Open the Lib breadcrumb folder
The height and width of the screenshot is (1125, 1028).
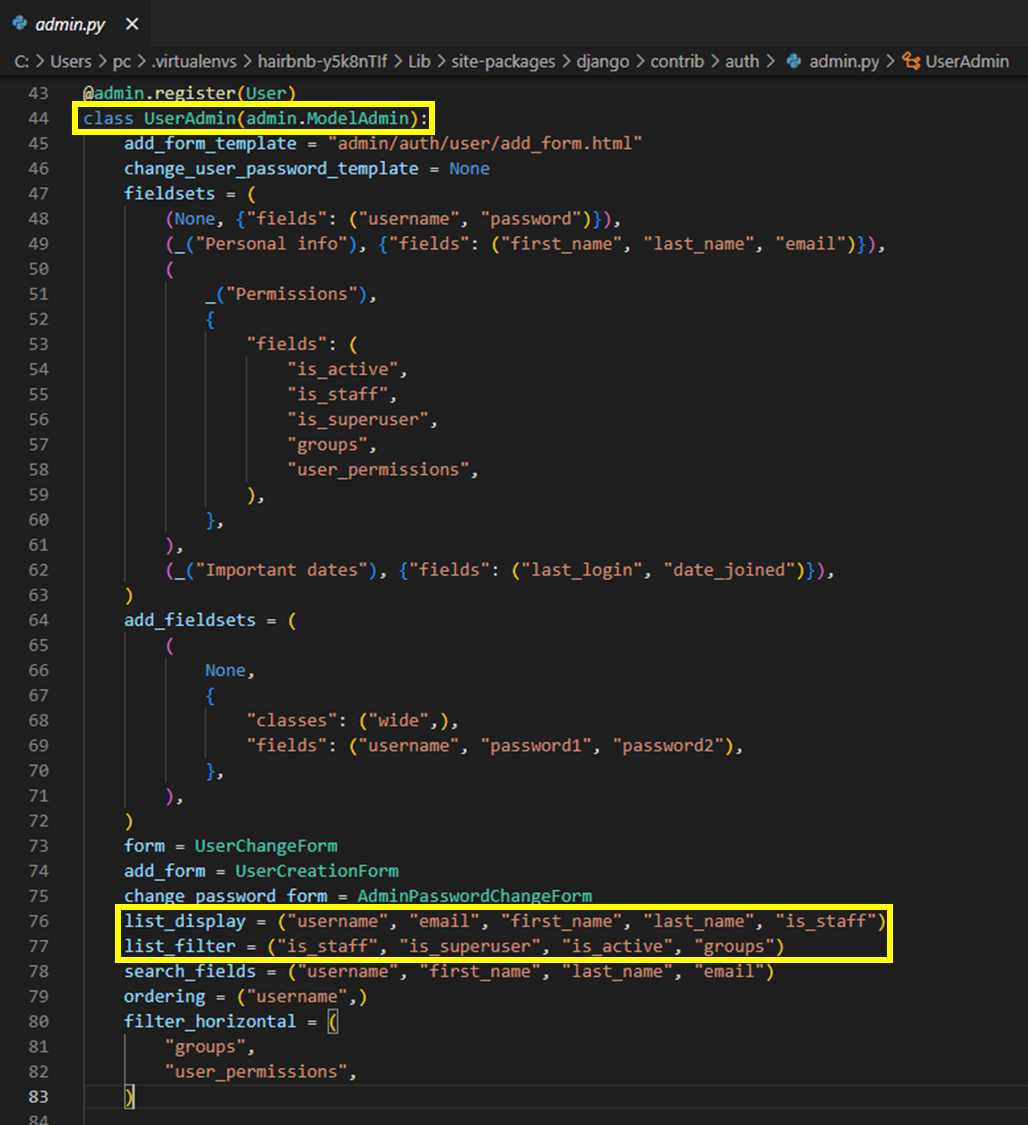click(419, 62)
